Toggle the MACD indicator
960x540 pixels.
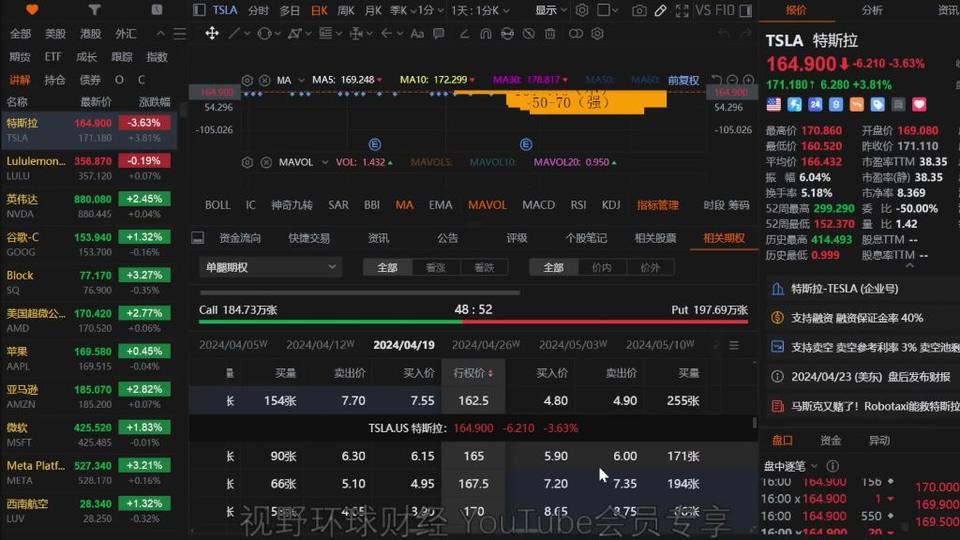coord(538,205)
